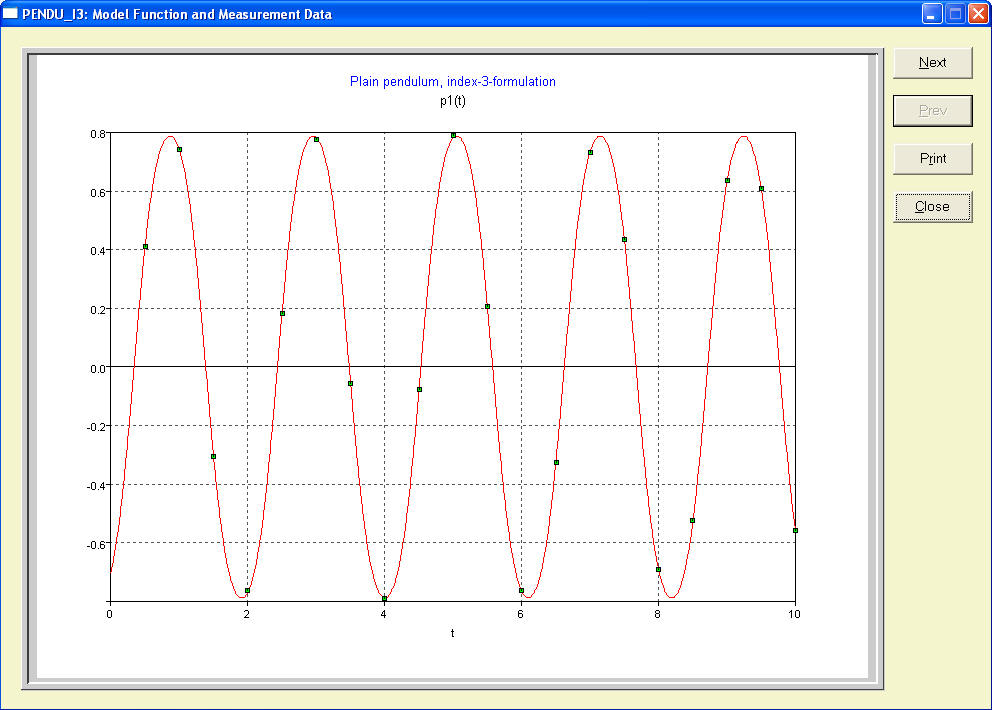
Task: Click the 't' label below the x-axis
Action: [452, 633]
